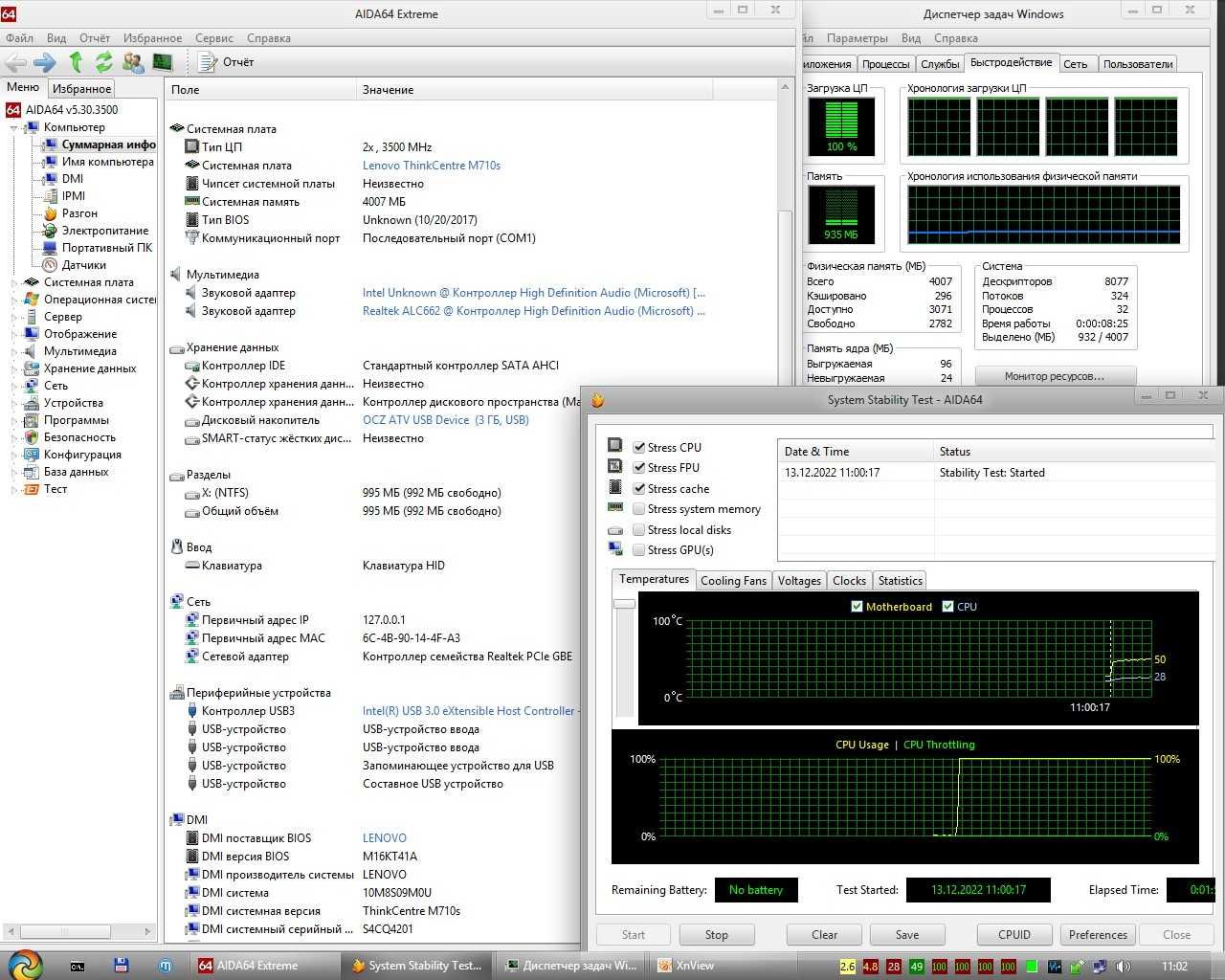Click the Stop button in Stability Test
The width and height of the screenshot is (1225, 980).
(x=717, y=935)
